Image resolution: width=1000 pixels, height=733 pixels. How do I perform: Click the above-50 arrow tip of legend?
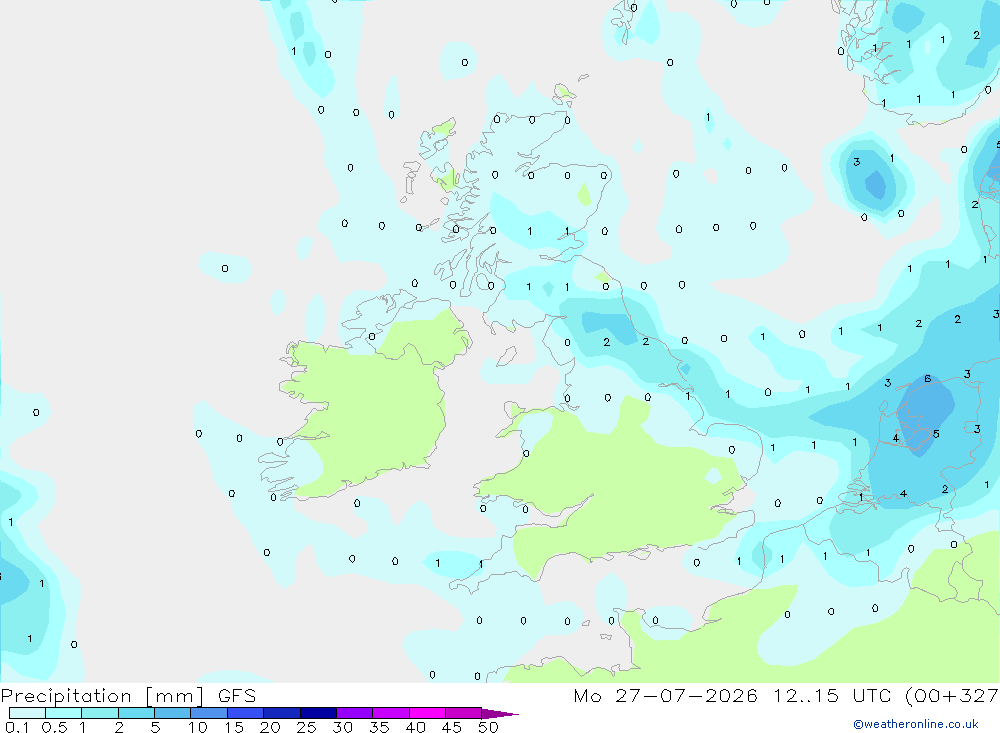500,714
